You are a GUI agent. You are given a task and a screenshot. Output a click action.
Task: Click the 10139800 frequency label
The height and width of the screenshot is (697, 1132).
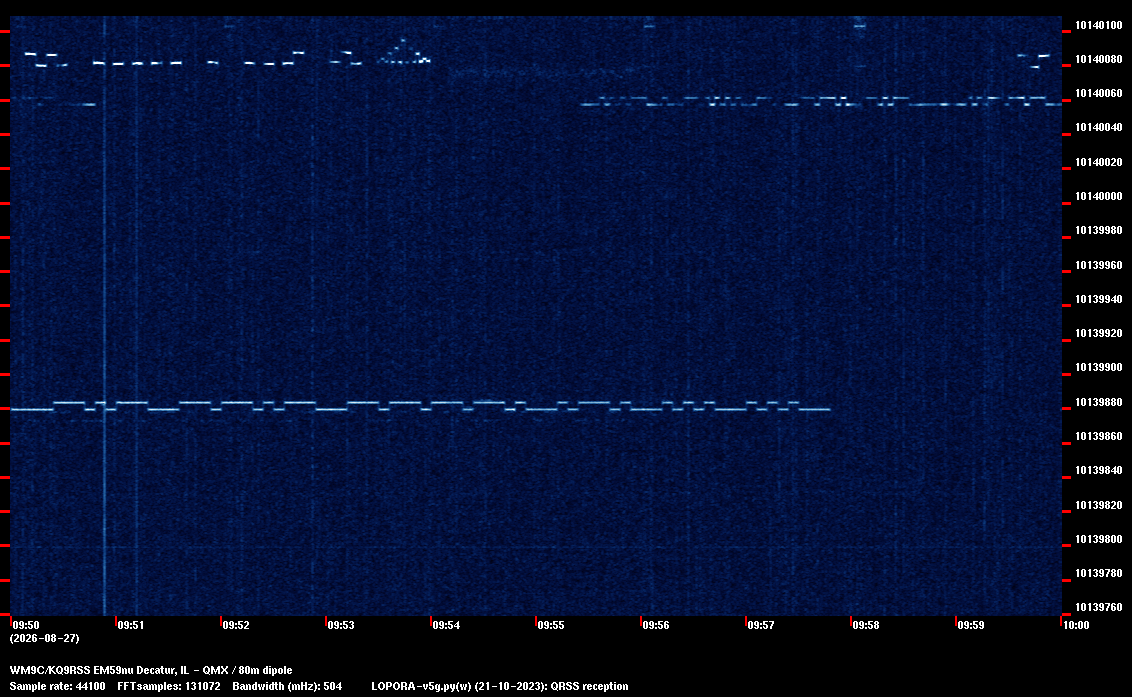[1098, 539]
